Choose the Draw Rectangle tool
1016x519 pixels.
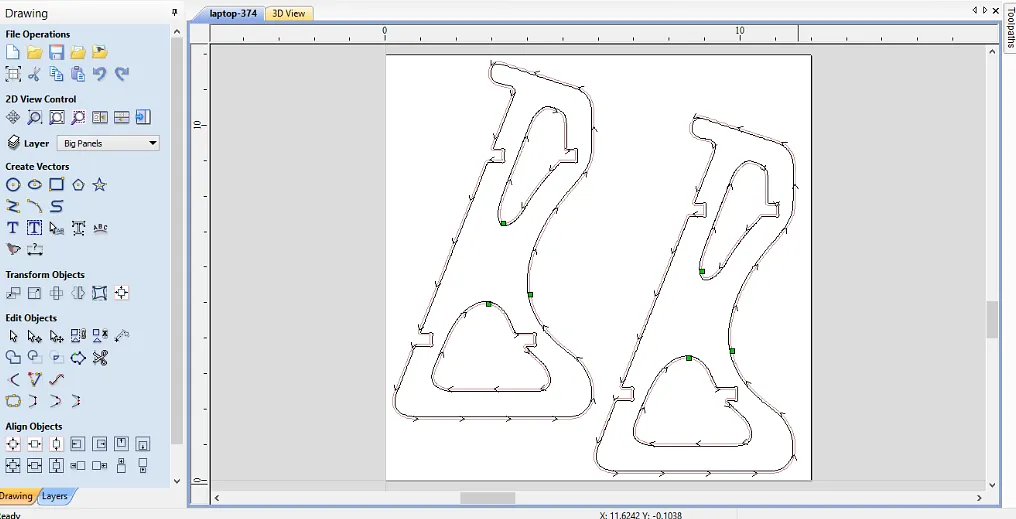click(56, 185)
